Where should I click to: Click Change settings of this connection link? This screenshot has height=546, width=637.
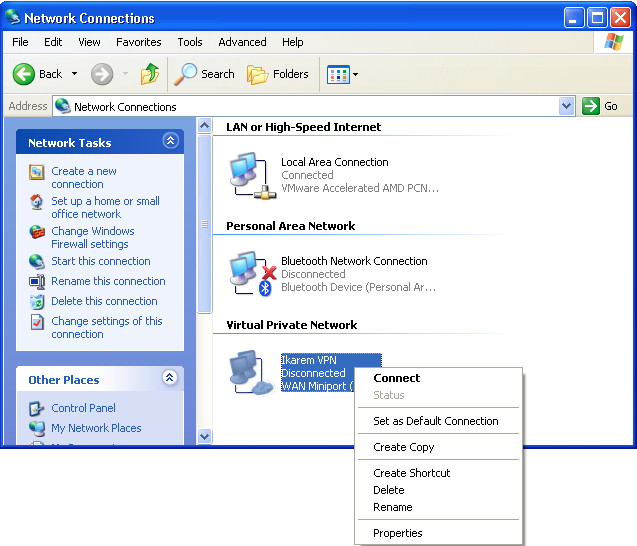(x=106, y=328)
